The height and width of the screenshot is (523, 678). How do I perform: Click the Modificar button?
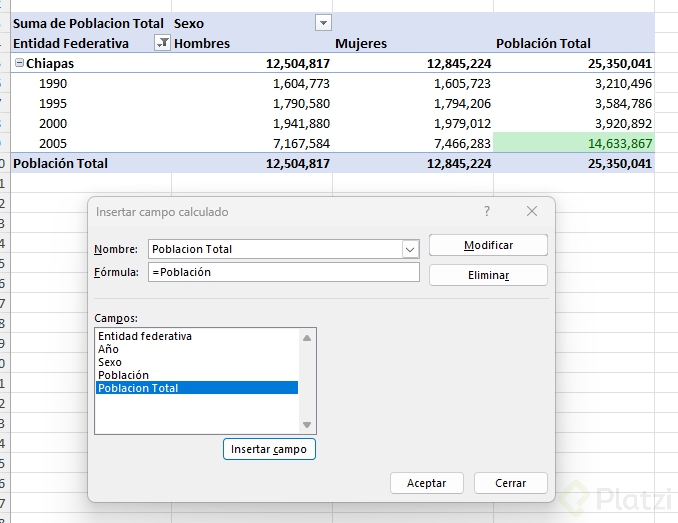point(488,245)
